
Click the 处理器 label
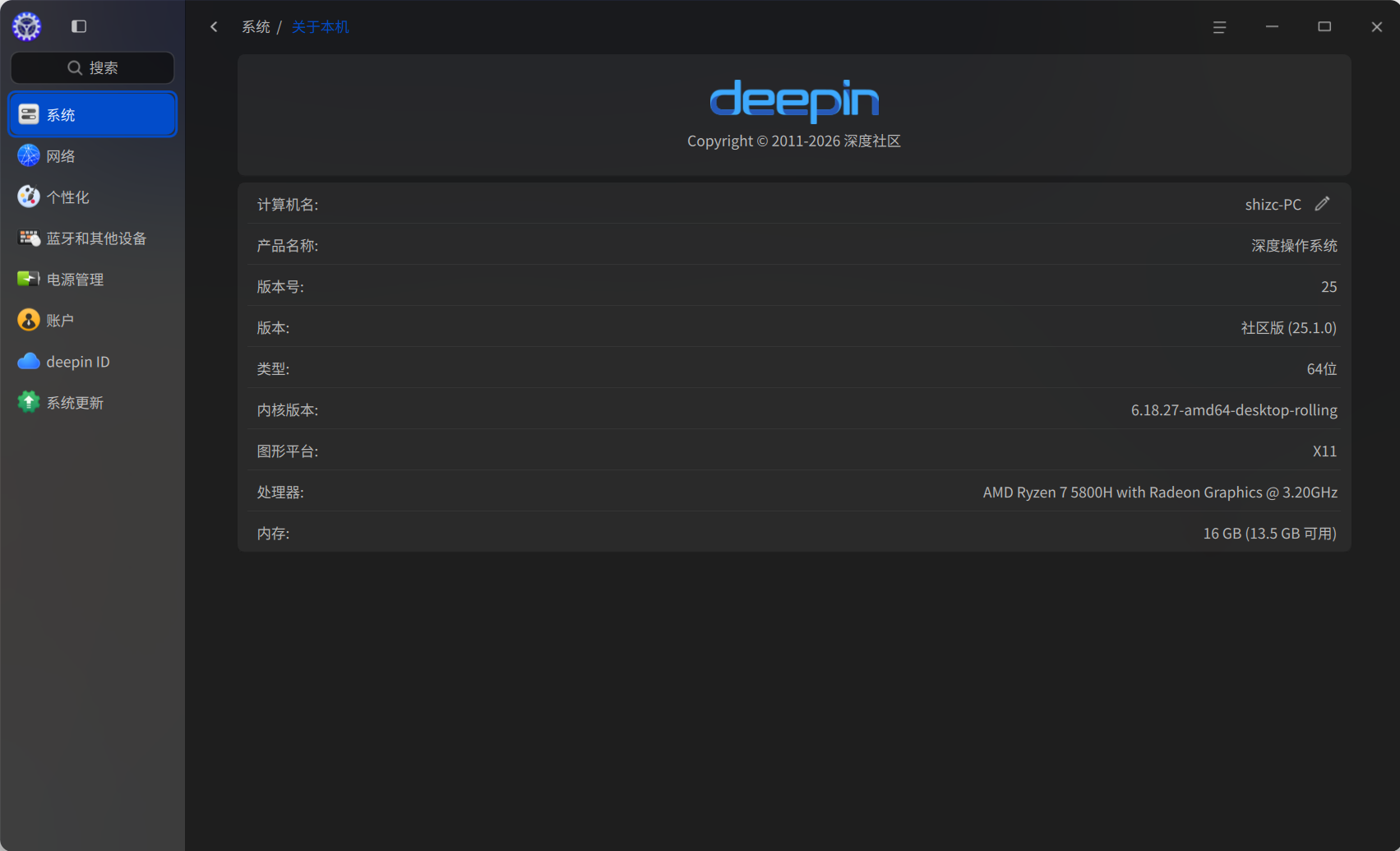click(280, 492)
